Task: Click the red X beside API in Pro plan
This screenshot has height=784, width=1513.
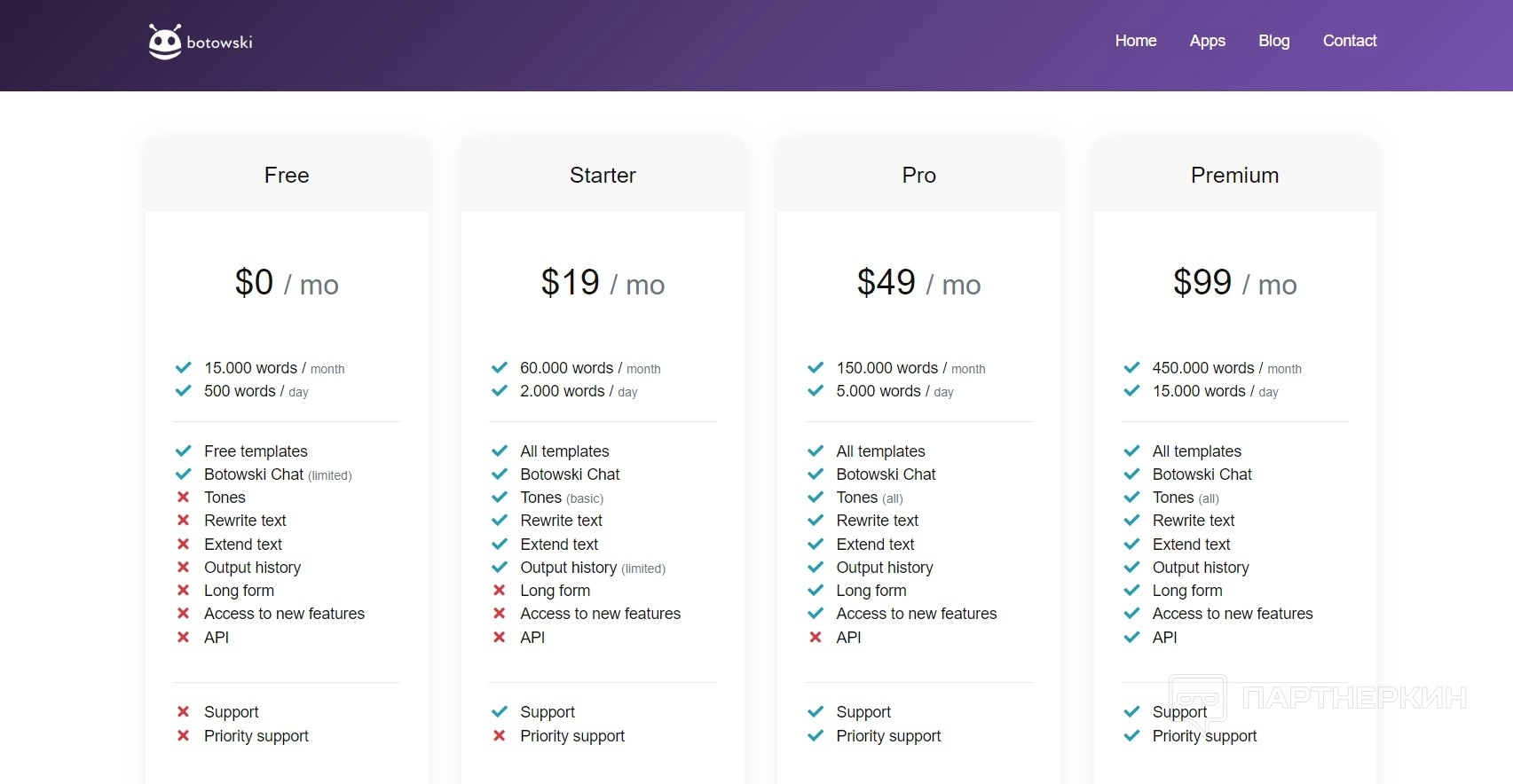Action: 816,637
